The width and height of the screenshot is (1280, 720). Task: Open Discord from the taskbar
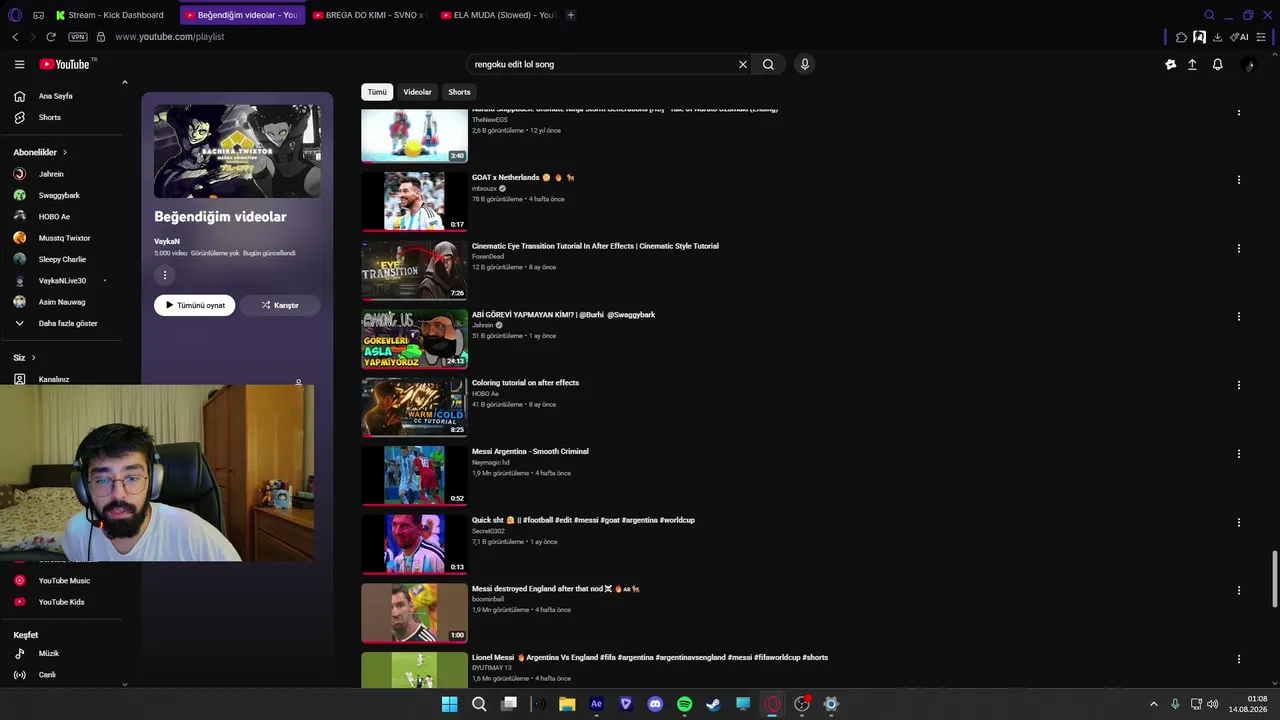655,704
